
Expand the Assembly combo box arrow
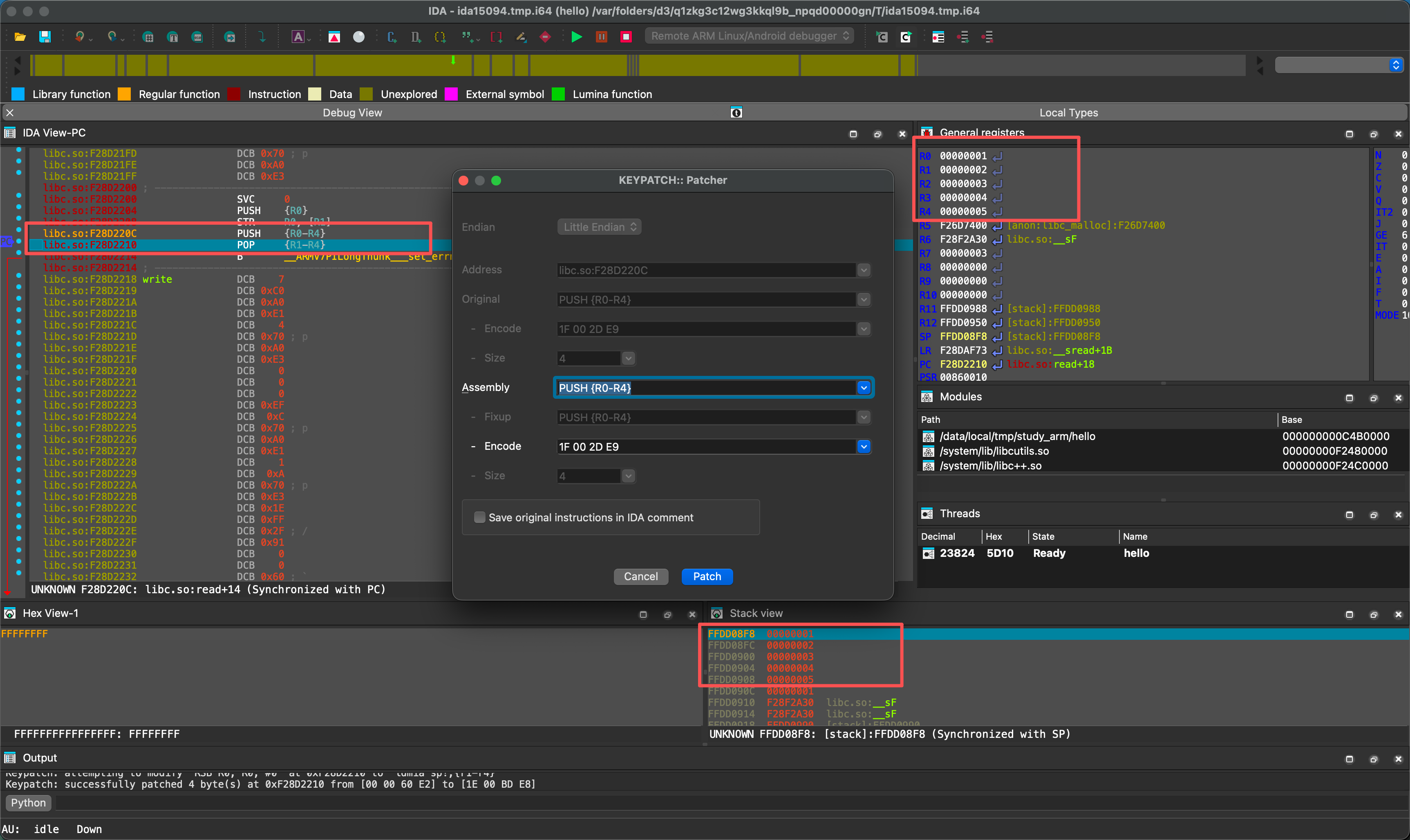pos(863,388)
